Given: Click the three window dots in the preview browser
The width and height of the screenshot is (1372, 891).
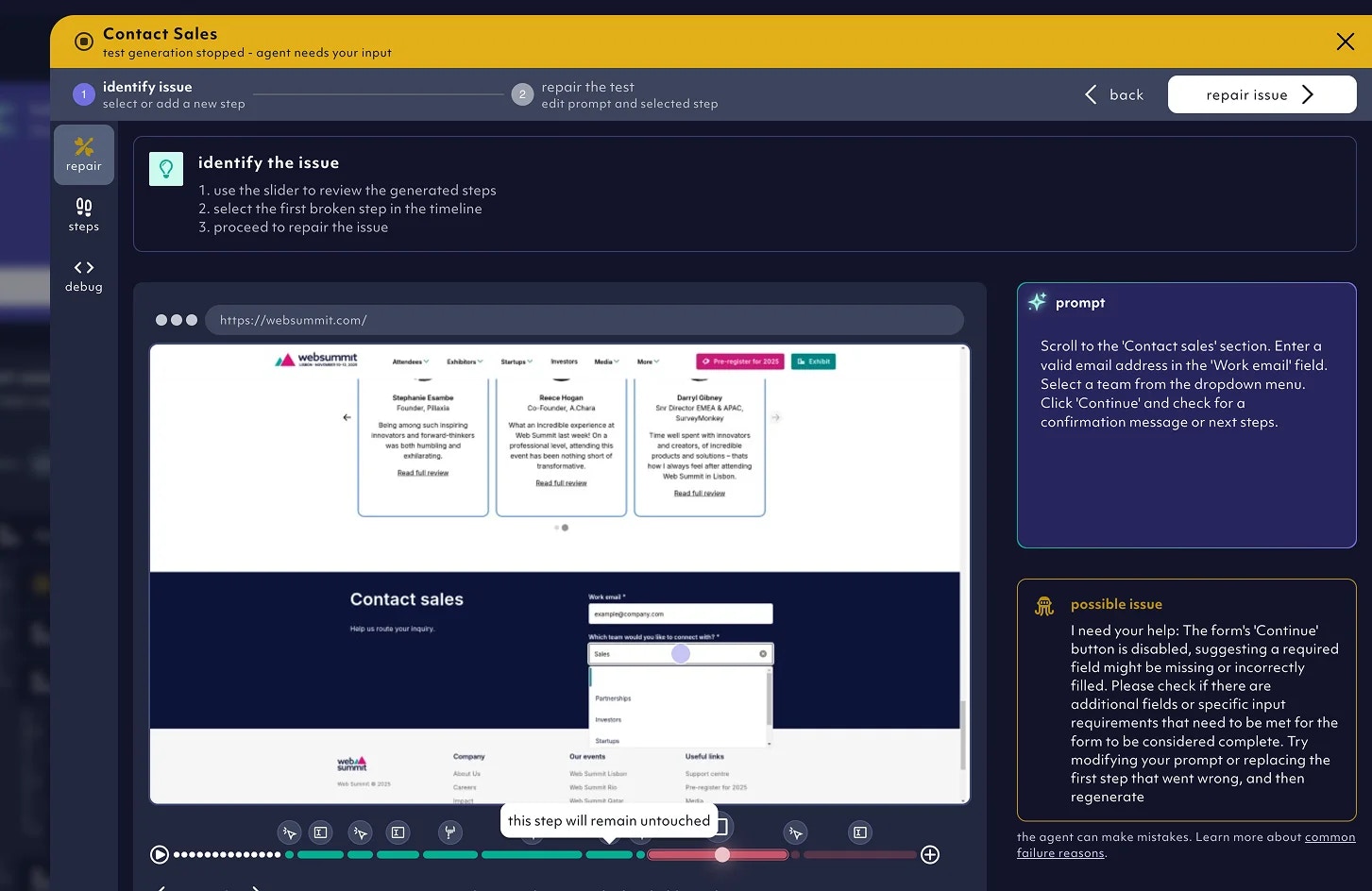Looking at the screenshot, I should (177, 320).
